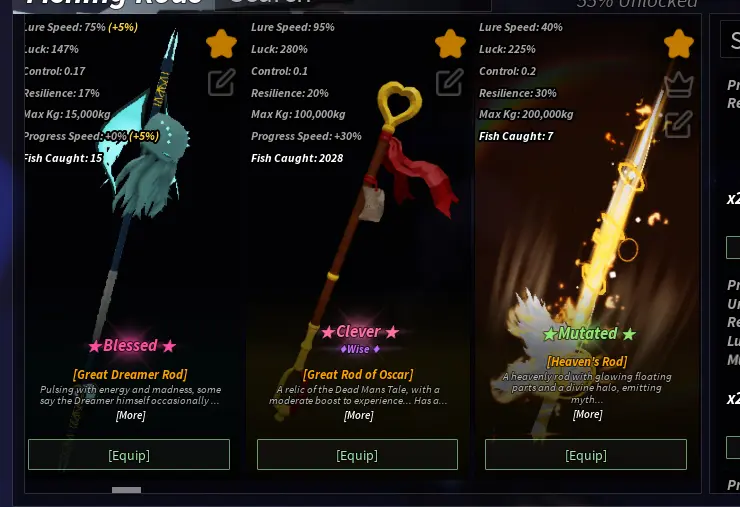Toggle favorite star on Heaven's Rod
Viewport: 740px width, 507px height.
click(x=679, y=43)
